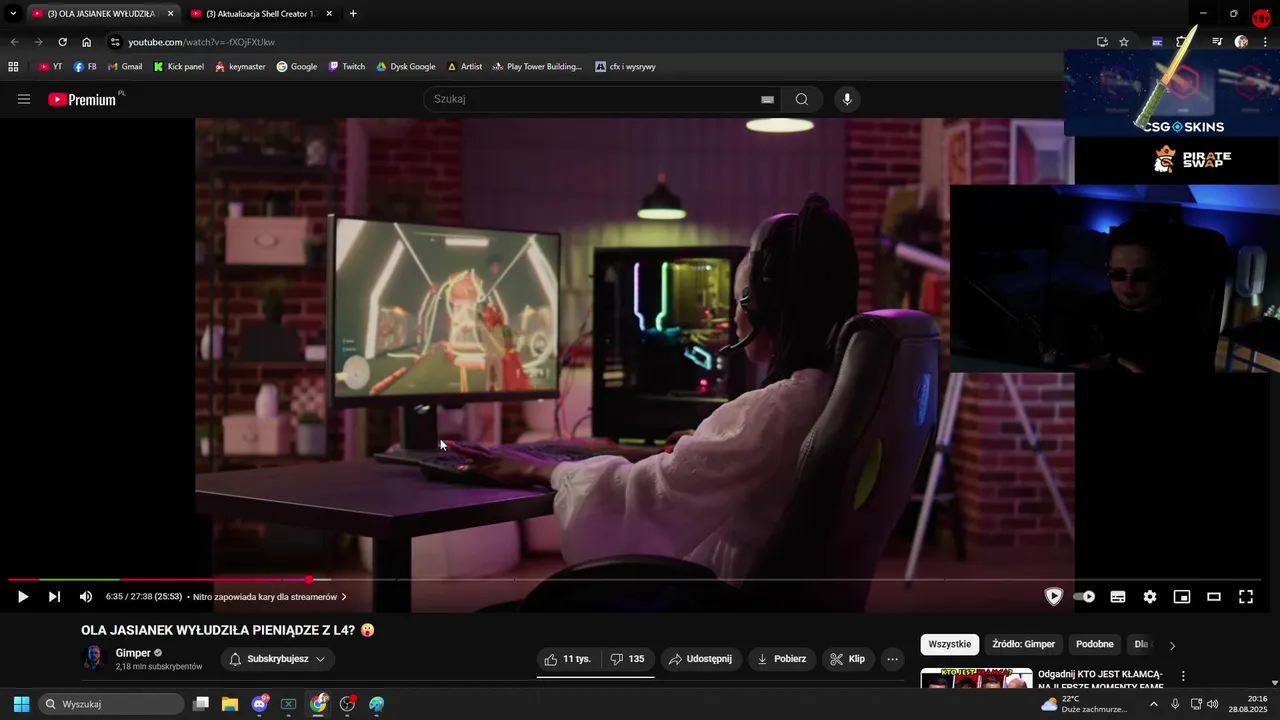Enter fullscreen mode
1280x720 pixels.
(1246, 597)
